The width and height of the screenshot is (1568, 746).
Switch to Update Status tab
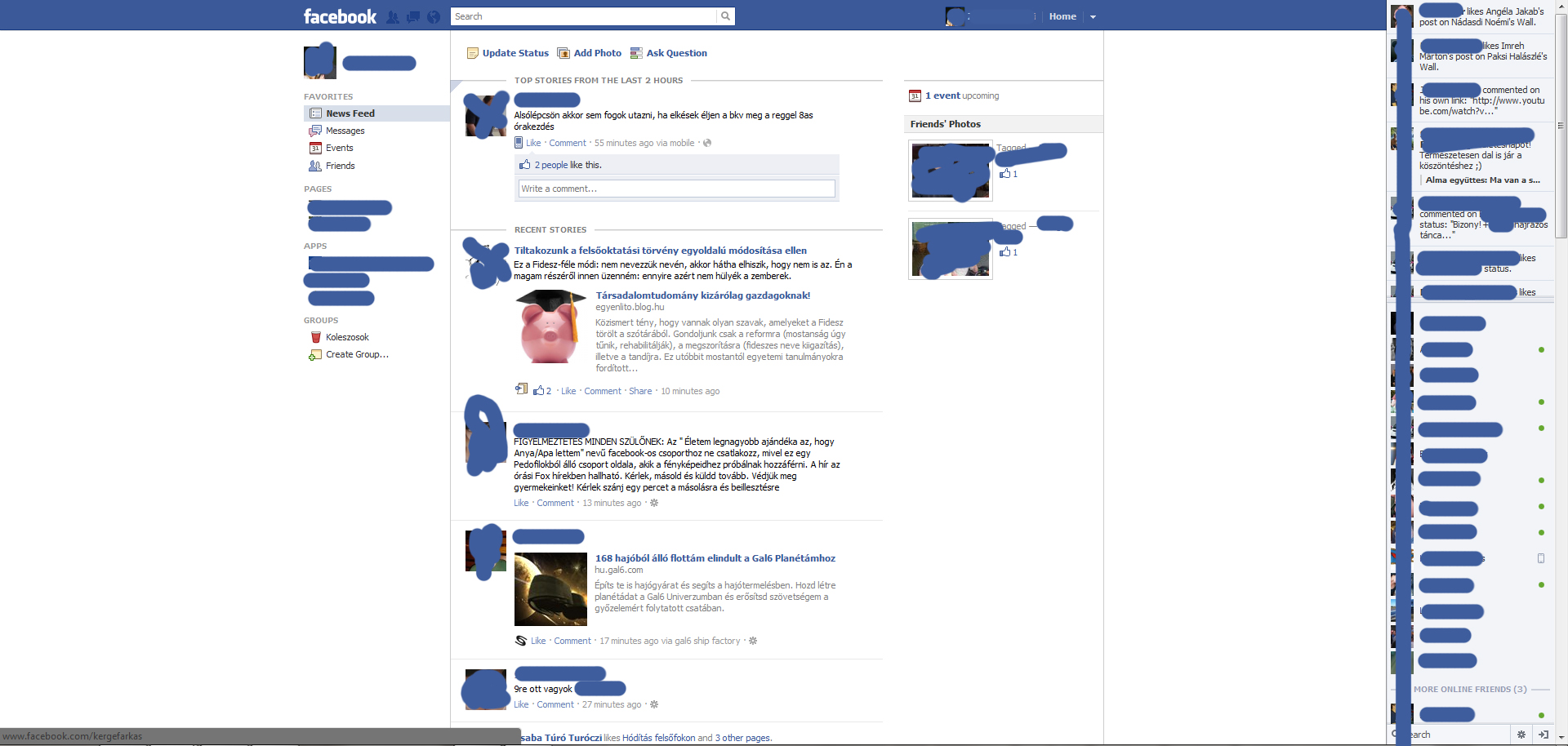click(x=514, y=53)
